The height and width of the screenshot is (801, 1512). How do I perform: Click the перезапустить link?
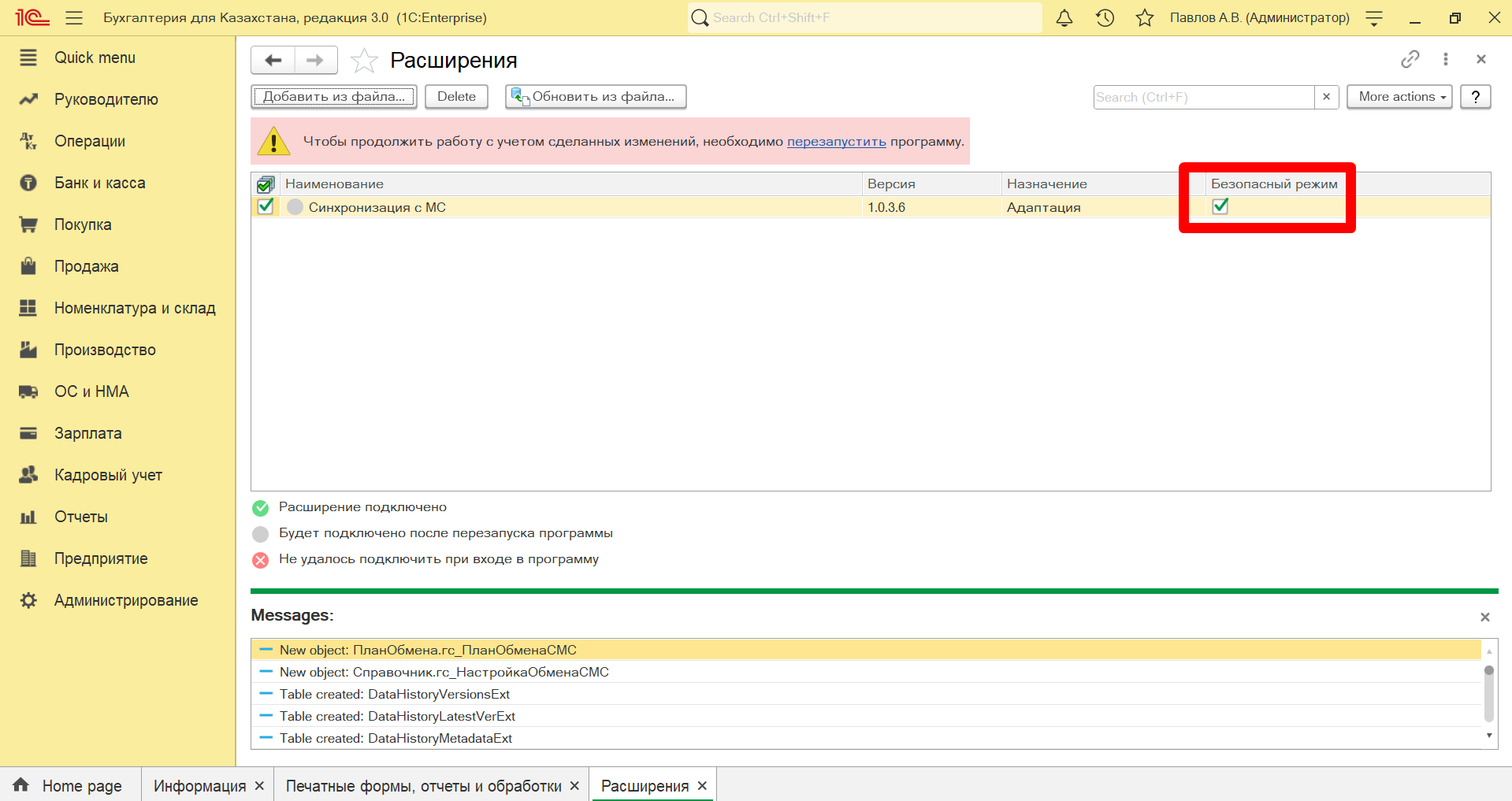pos(837,141)
